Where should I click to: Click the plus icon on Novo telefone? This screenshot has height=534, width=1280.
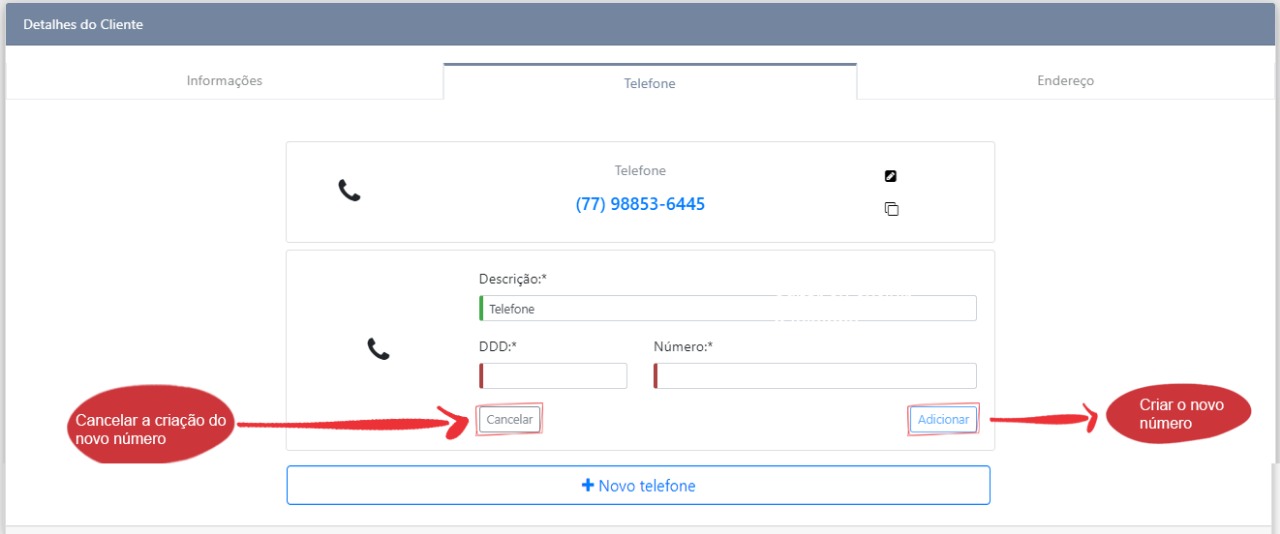point(588,485)
